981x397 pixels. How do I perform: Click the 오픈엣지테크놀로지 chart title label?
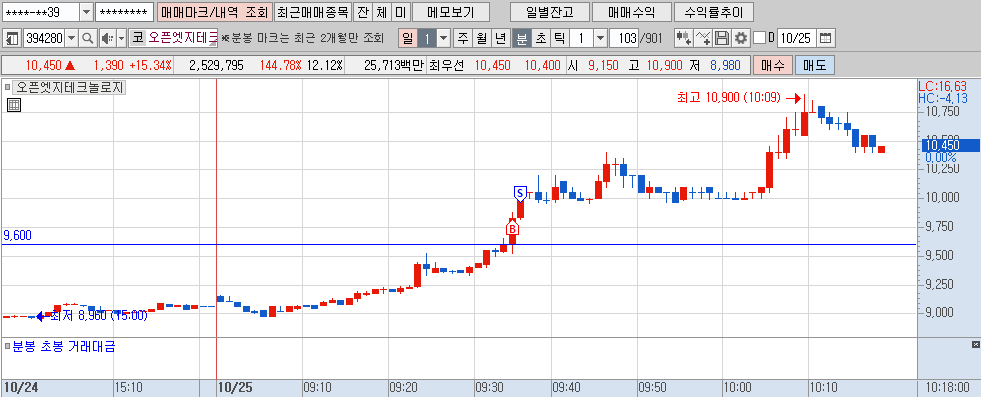click(69, 88)
